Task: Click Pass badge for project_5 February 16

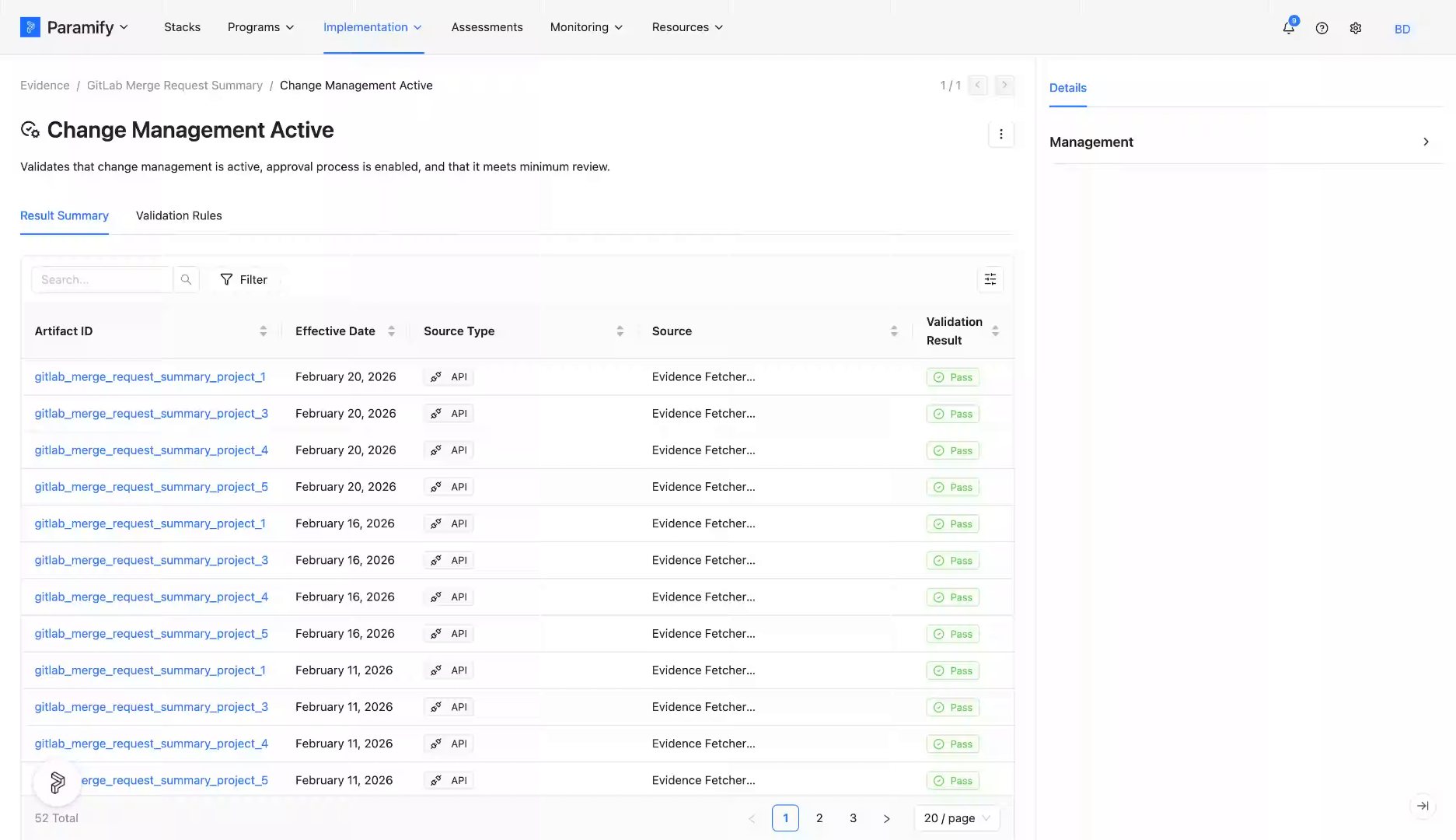Action: 952,634
